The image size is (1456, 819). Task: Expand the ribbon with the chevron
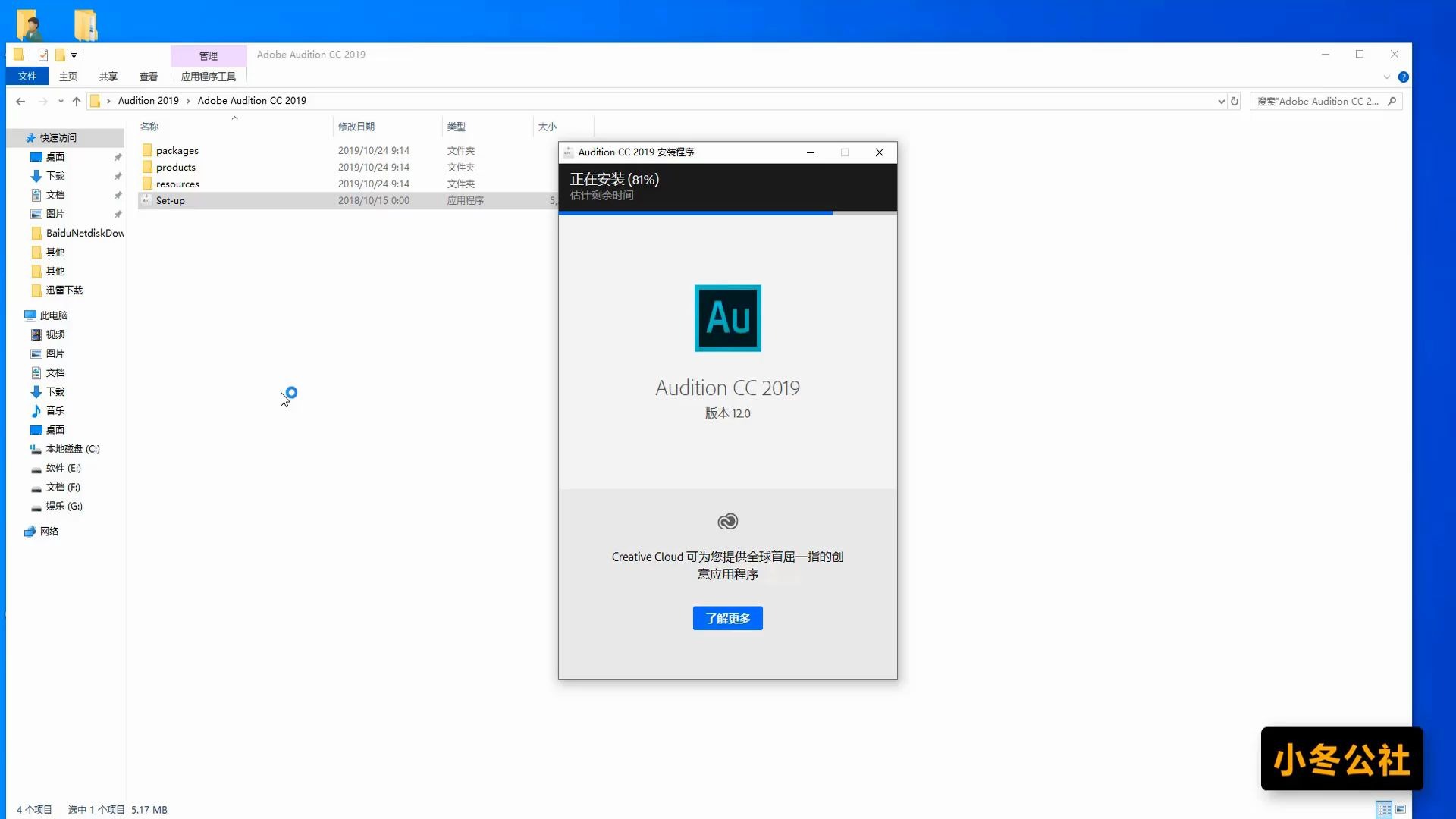point(1387,77)
